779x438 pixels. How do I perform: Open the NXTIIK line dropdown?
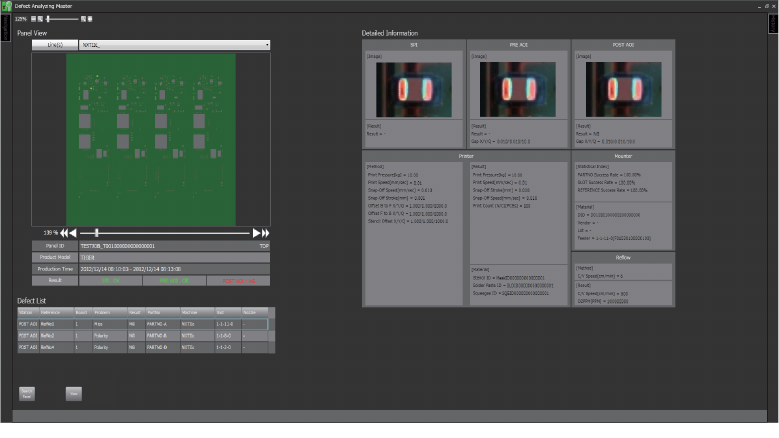[x=174, y=45]
